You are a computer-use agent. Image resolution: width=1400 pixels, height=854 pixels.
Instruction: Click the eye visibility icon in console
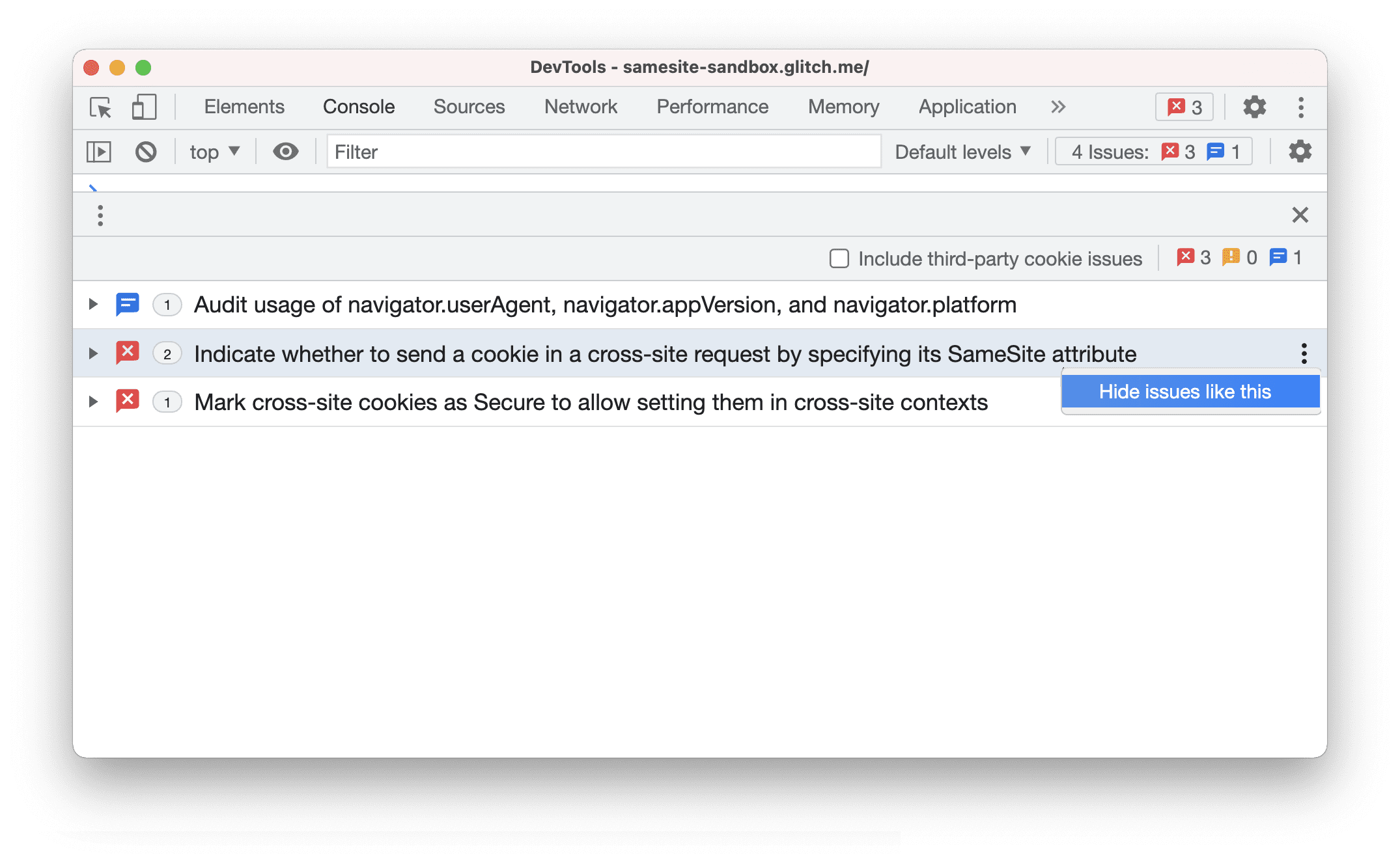(x=284, y=151)
